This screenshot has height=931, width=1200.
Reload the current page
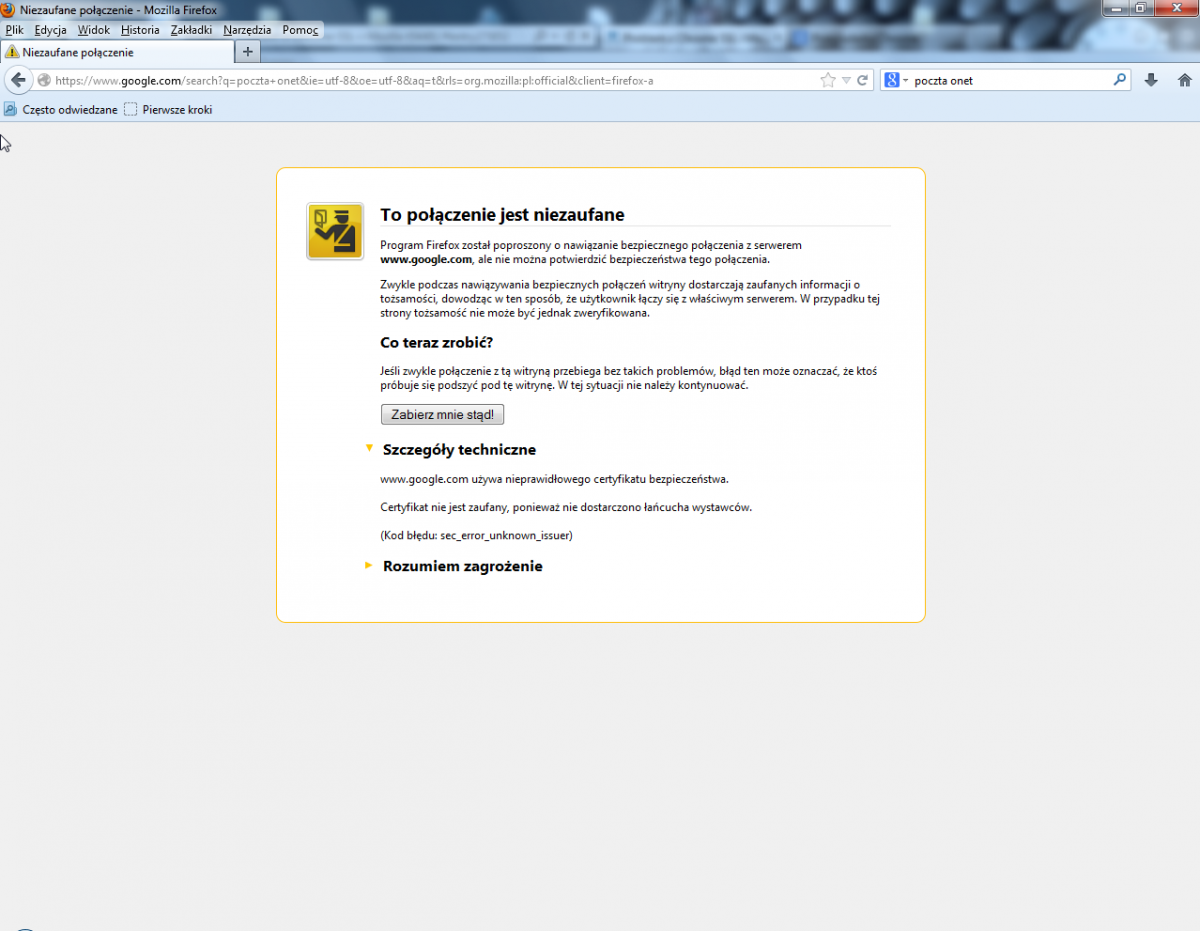point(862,80)
